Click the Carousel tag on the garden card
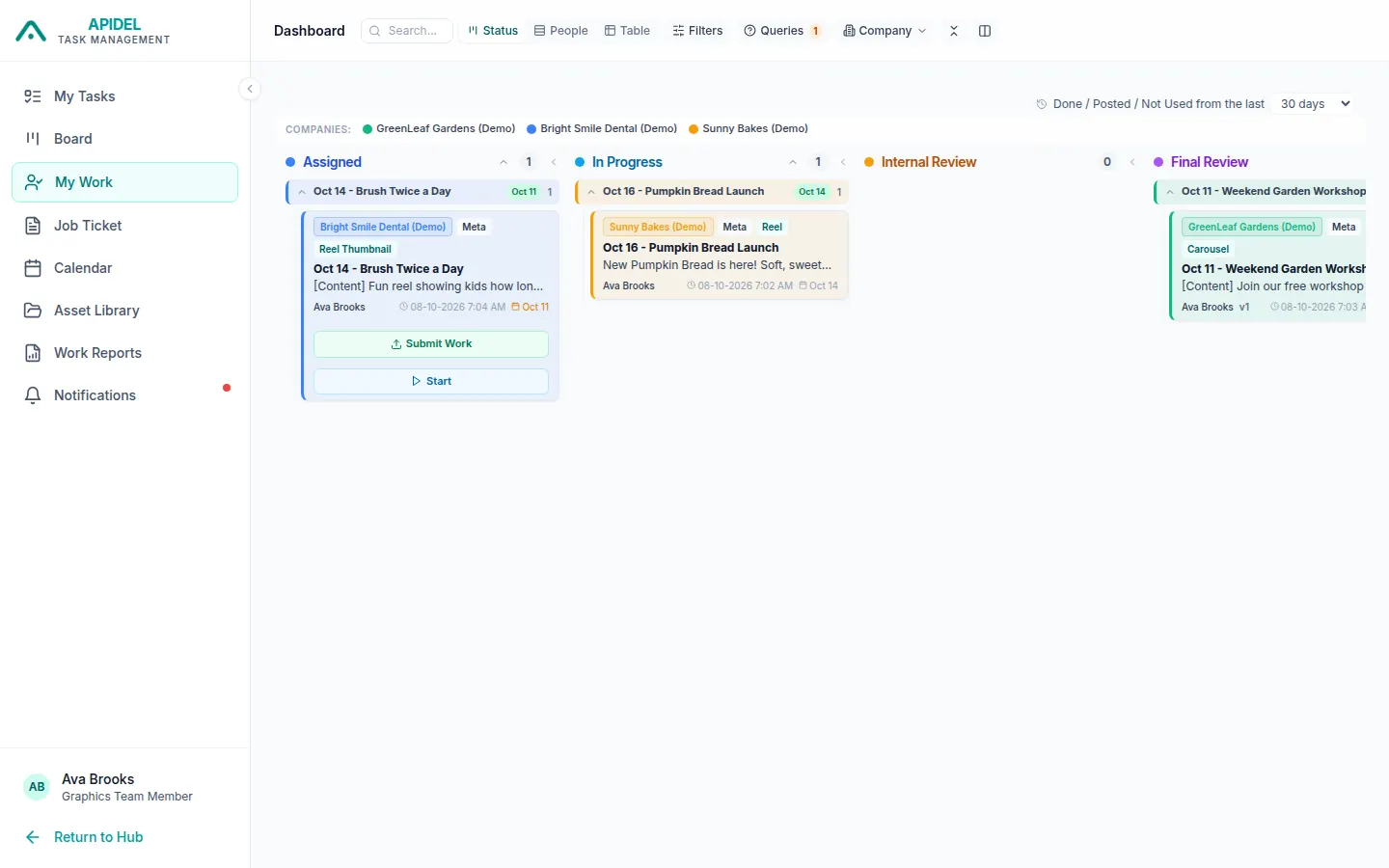This screenshot has width=1389, height=868. (1208, 249)
